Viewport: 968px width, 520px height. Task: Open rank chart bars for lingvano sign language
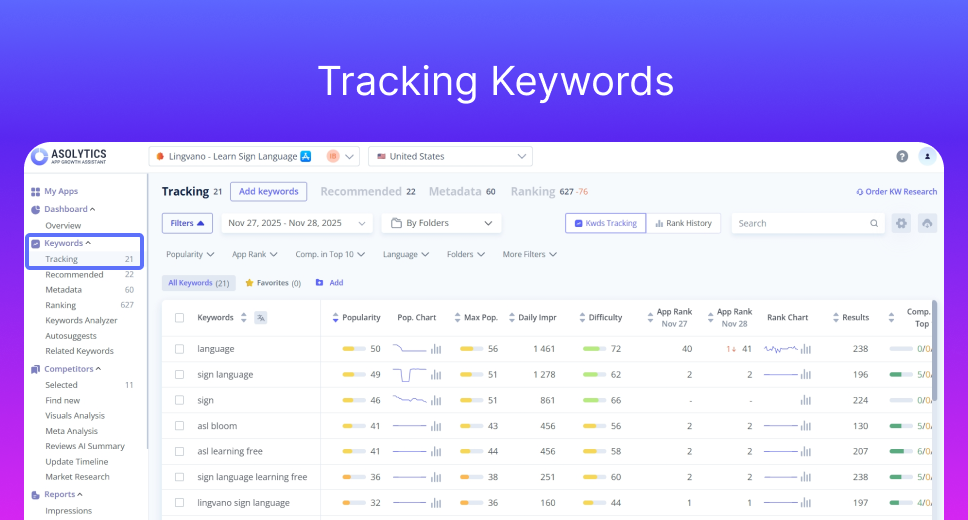pyautogui.click(x=806, y=503)
